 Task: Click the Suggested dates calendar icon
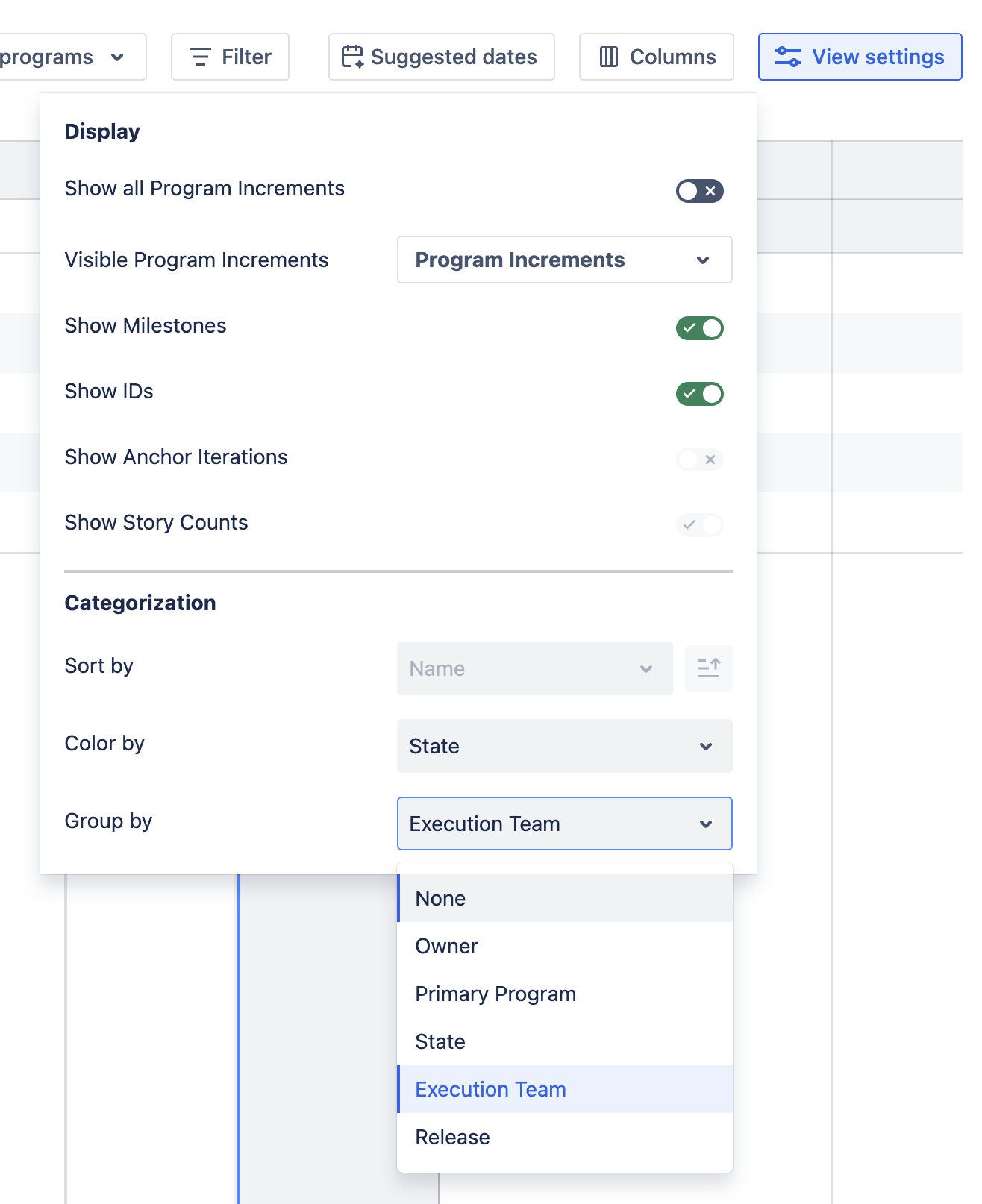[351, 57]
